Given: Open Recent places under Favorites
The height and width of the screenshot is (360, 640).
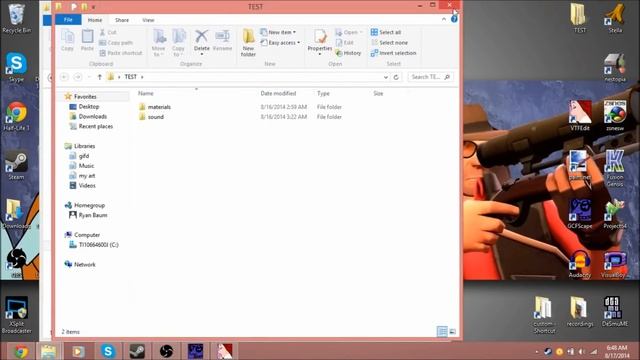Looking at the screenshot, I should coord(91,126).
